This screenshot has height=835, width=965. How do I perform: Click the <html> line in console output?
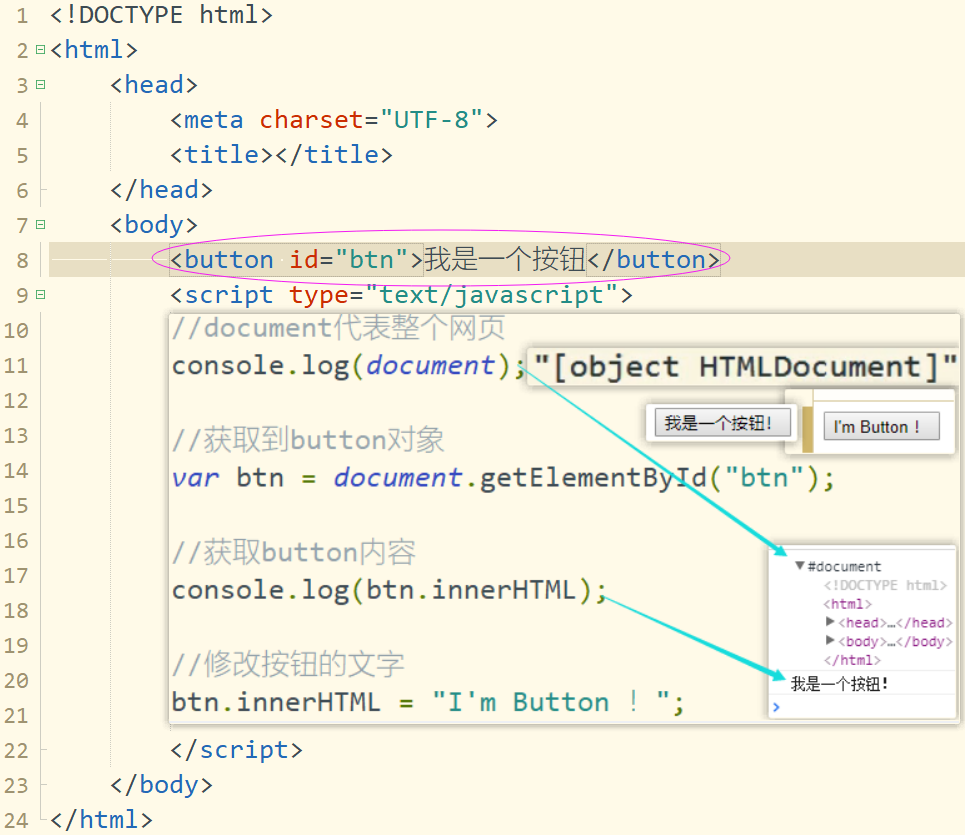847,604
